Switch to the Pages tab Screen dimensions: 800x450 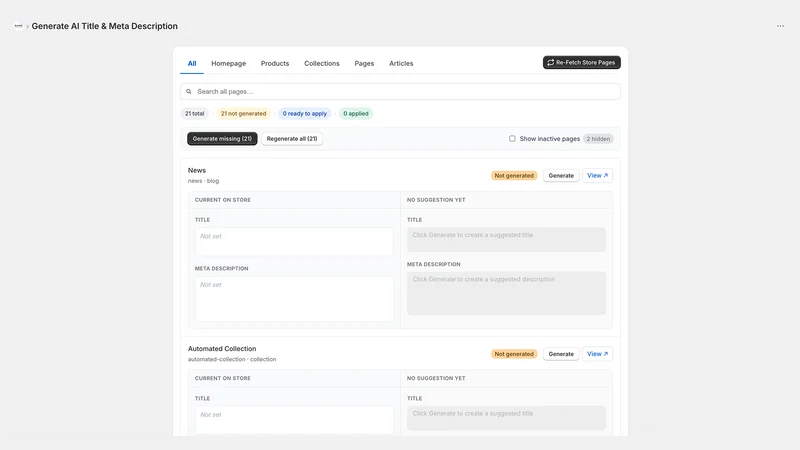point(364,63)
